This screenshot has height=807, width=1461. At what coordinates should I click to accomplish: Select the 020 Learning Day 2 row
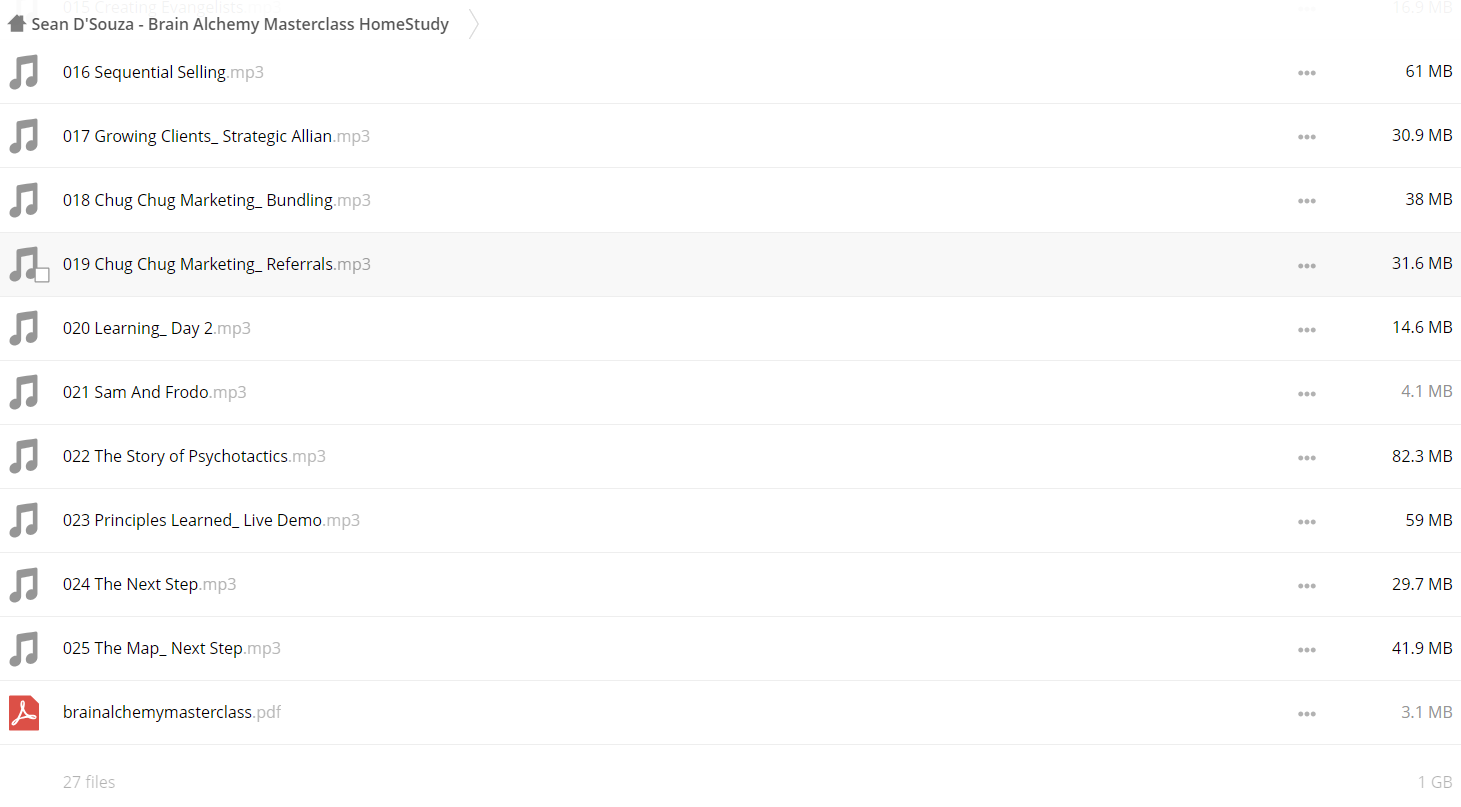tap(730, 328)
